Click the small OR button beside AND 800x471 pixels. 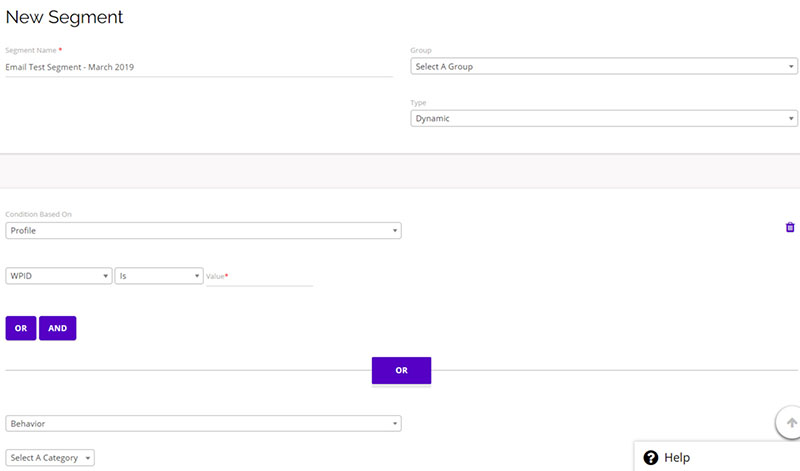click(x=21, y=328)
